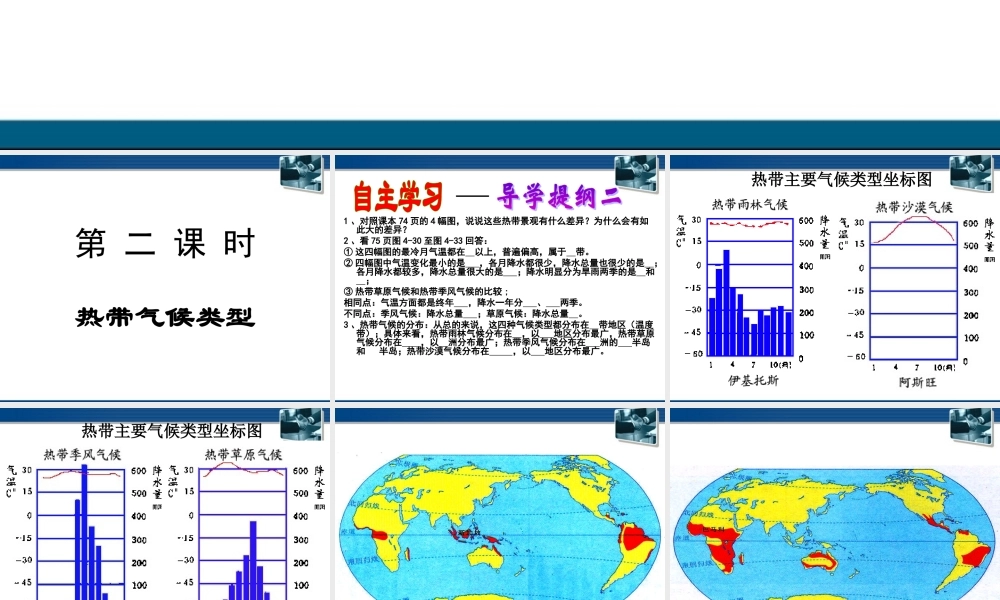Click the 伊基托斯 blue precipitation bar chart
This screenshot has height=600, width=1000.
[750, 288]
